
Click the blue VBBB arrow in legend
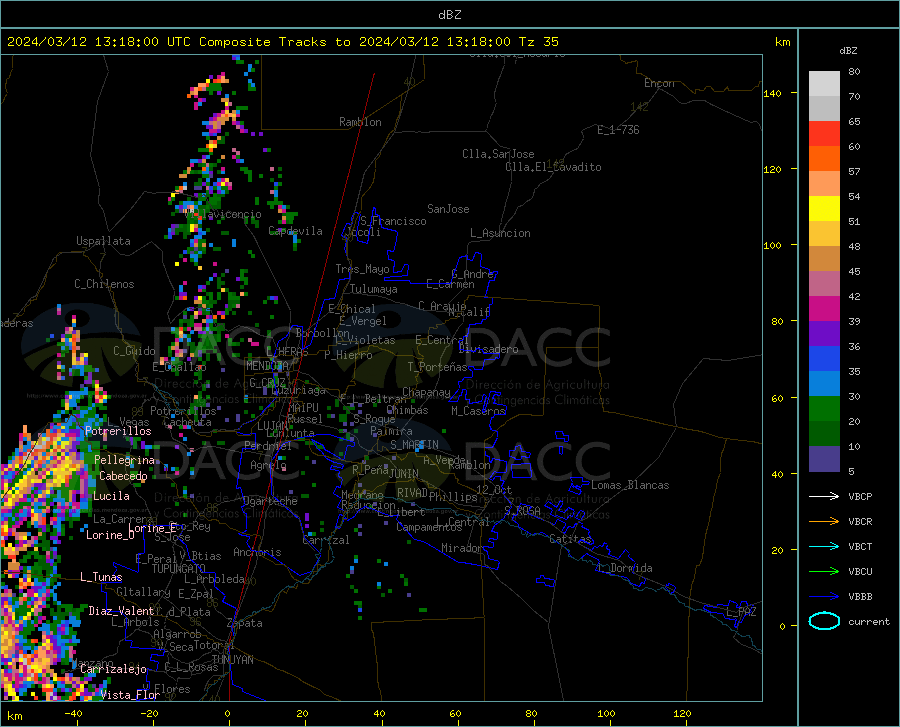point(824,596)
